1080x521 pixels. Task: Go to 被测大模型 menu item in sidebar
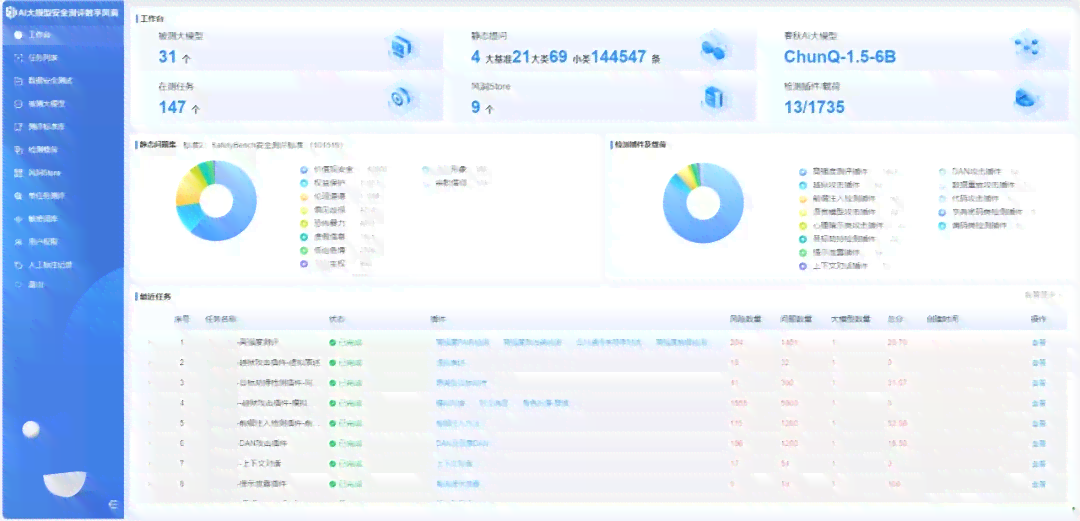(x=46, y=104)
